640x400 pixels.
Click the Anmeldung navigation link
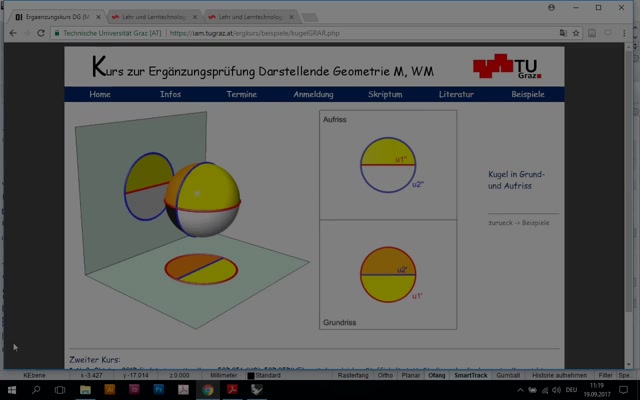(x=313, y=95)
